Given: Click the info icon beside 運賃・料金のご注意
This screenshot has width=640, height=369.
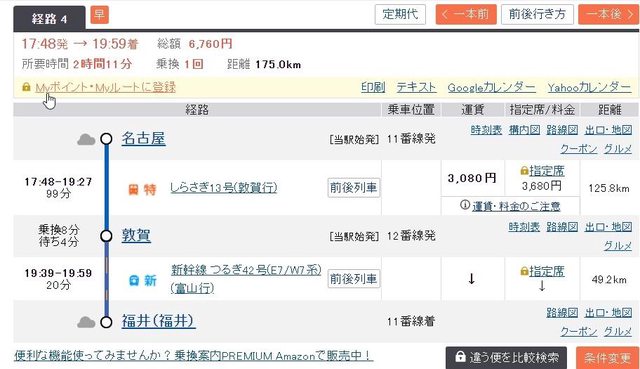Looking at the screenshot, I should pos(465,205).
